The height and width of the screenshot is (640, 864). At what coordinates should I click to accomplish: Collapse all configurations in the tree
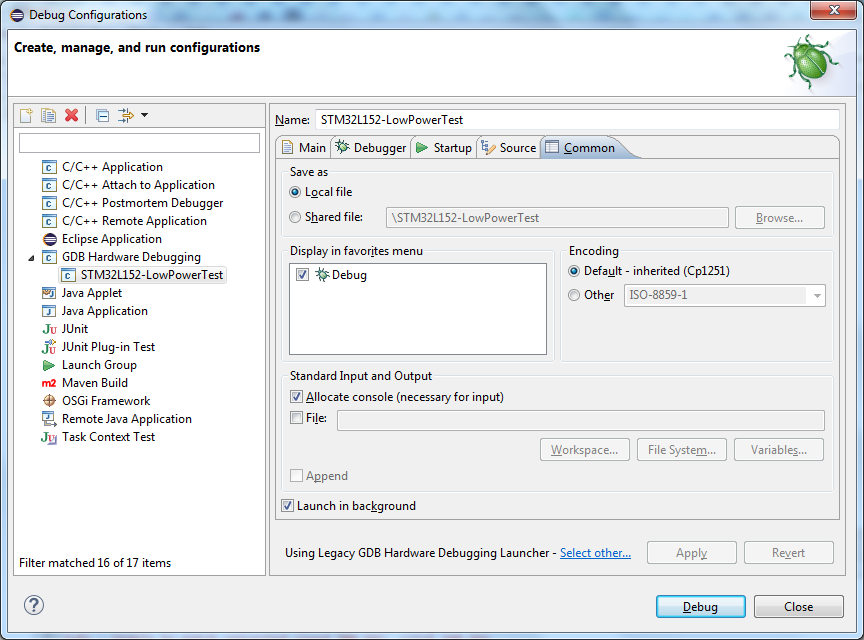click(x=102, y=115)
